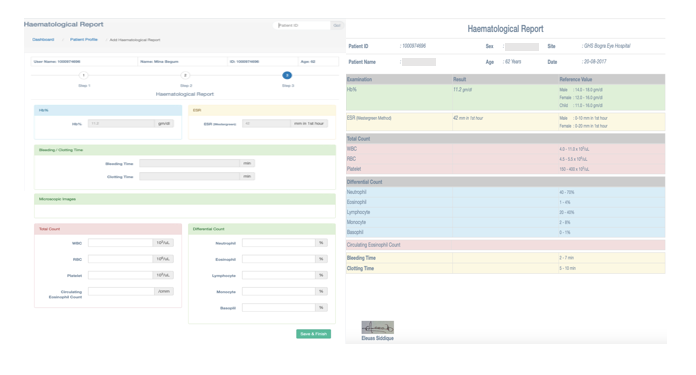
Task: Click the Basophil percentage field
Action: click(x=279, y=308)
